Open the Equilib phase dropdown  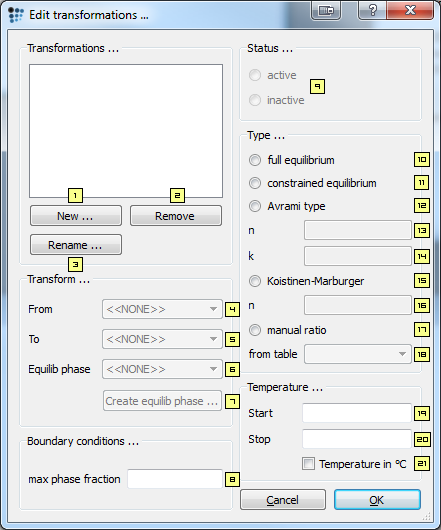click(x=163, y=369)
